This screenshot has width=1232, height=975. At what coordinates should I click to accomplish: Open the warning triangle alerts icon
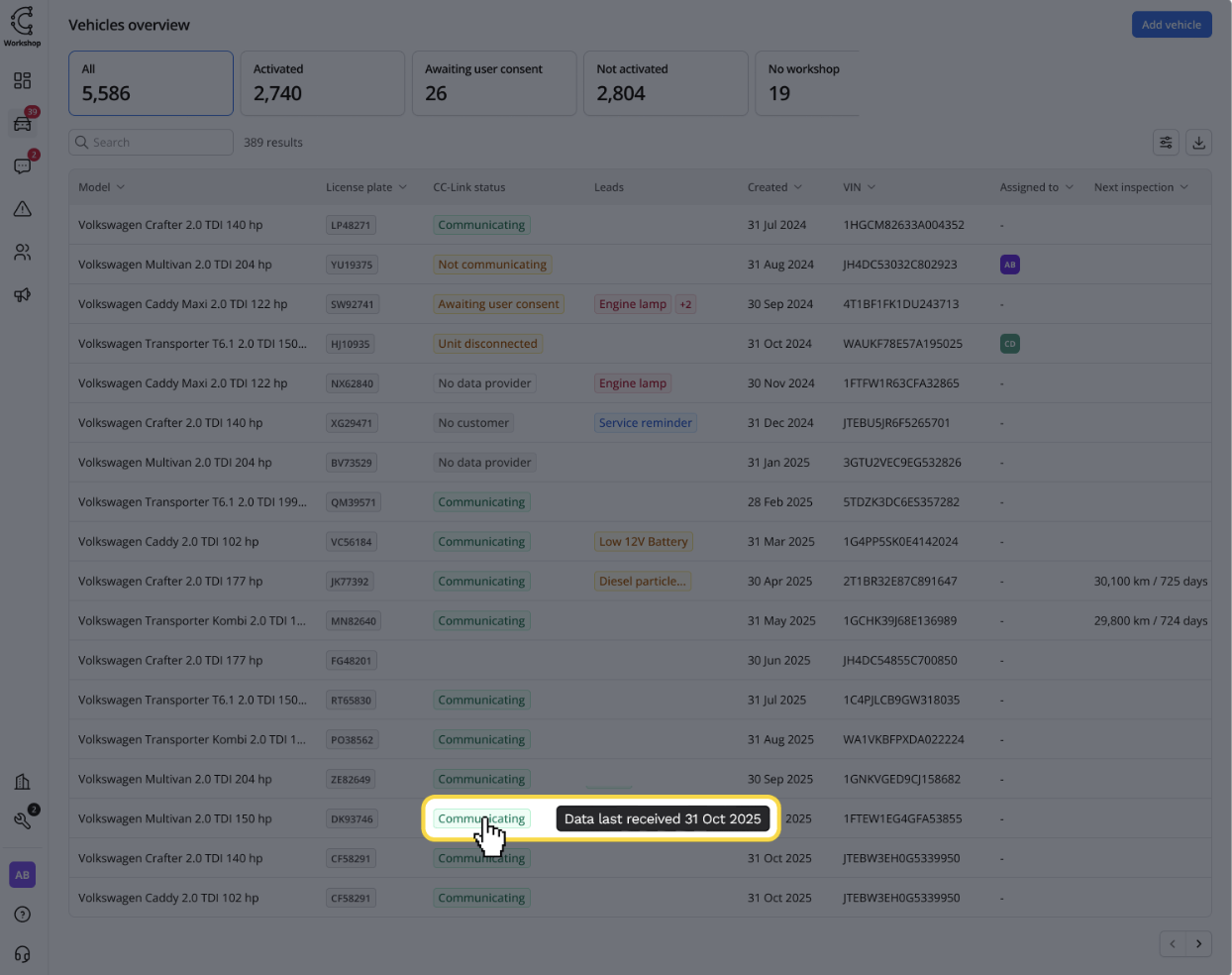(22, 209)
